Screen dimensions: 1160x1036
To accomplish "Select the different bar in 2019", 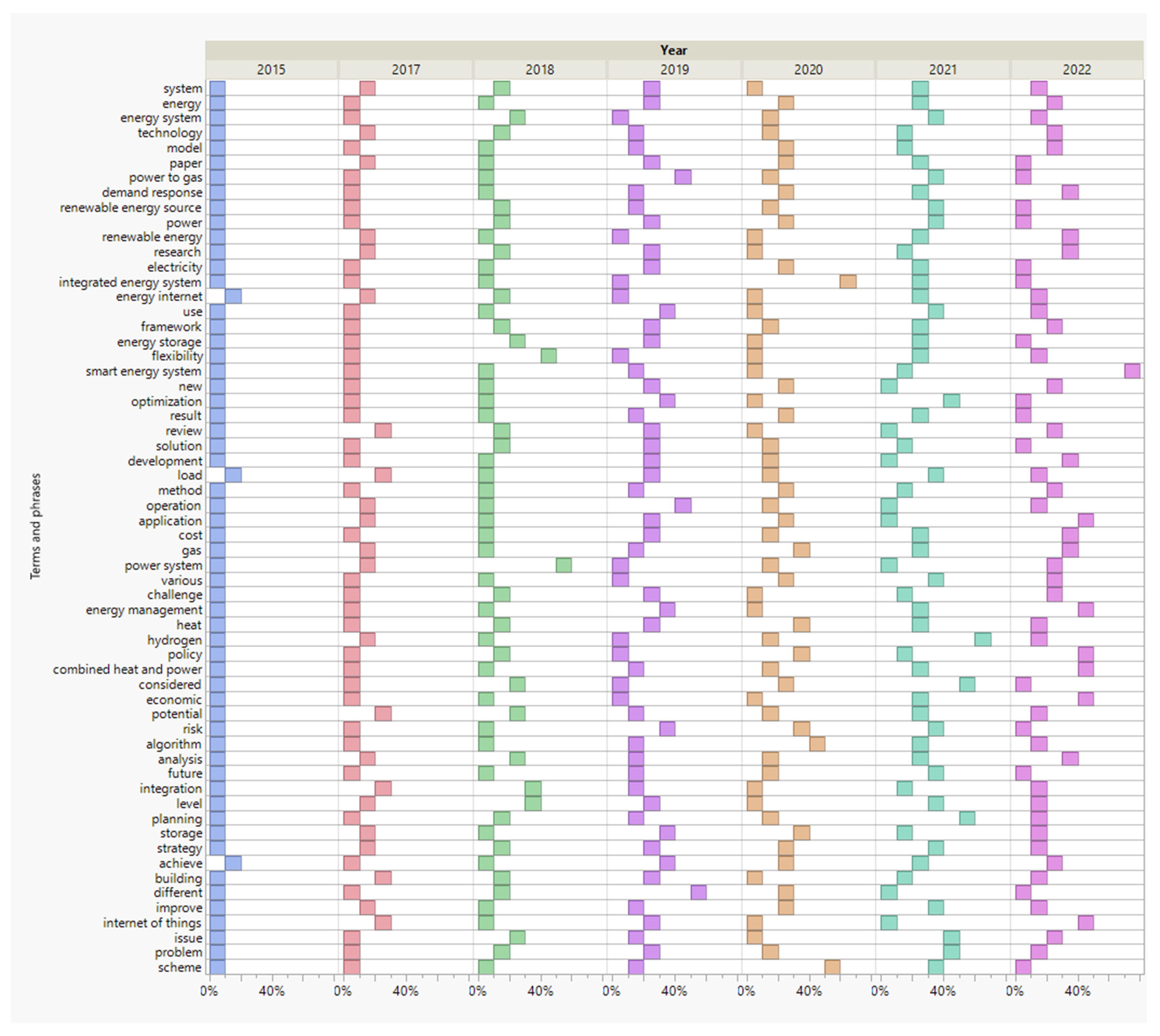I will 699,892.
